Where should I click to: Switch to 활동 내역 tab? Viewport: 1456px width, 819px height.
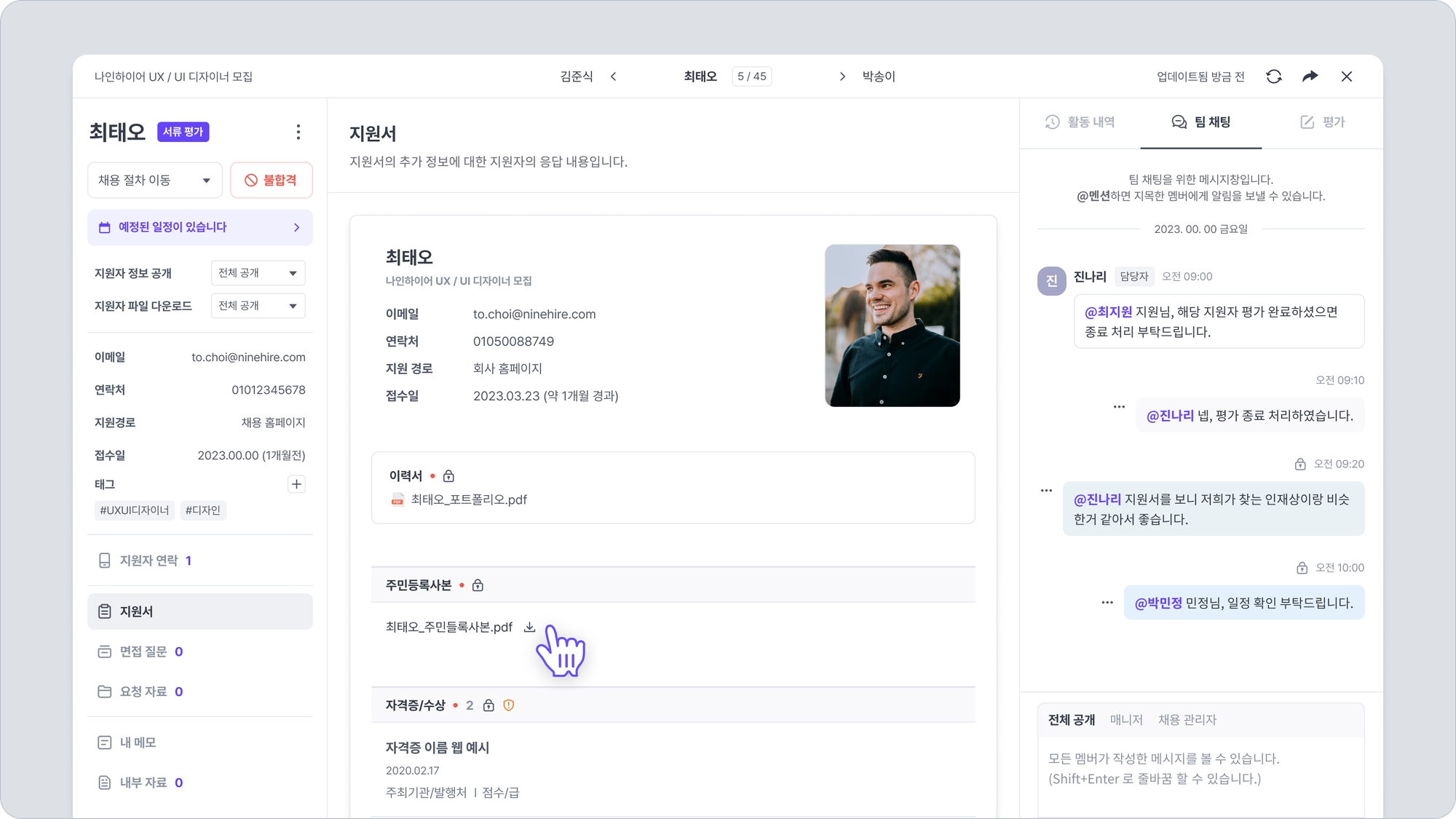[1080, 122]
